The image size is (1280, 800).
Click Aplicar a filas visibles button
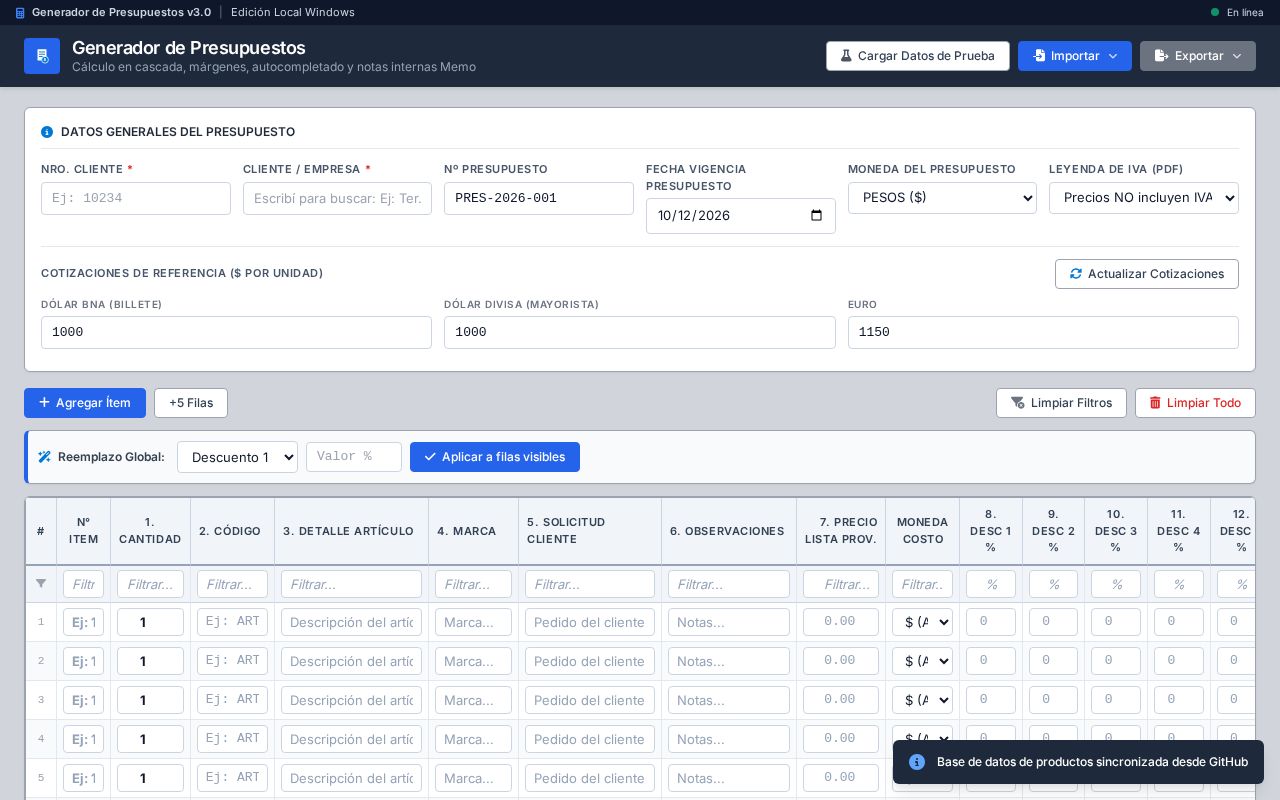pyautogui.click(x=495, y=457)
